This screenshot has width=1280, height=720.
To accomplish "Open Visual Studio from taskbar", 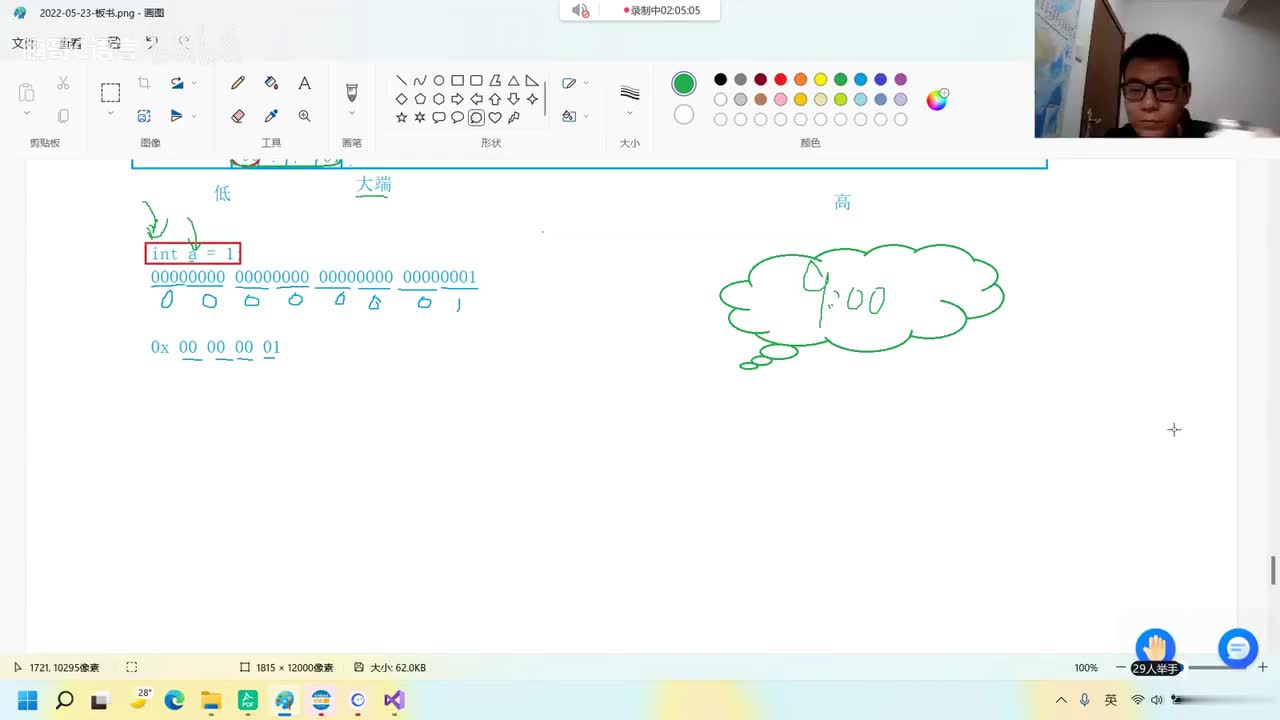I will (x=394, y=700).
